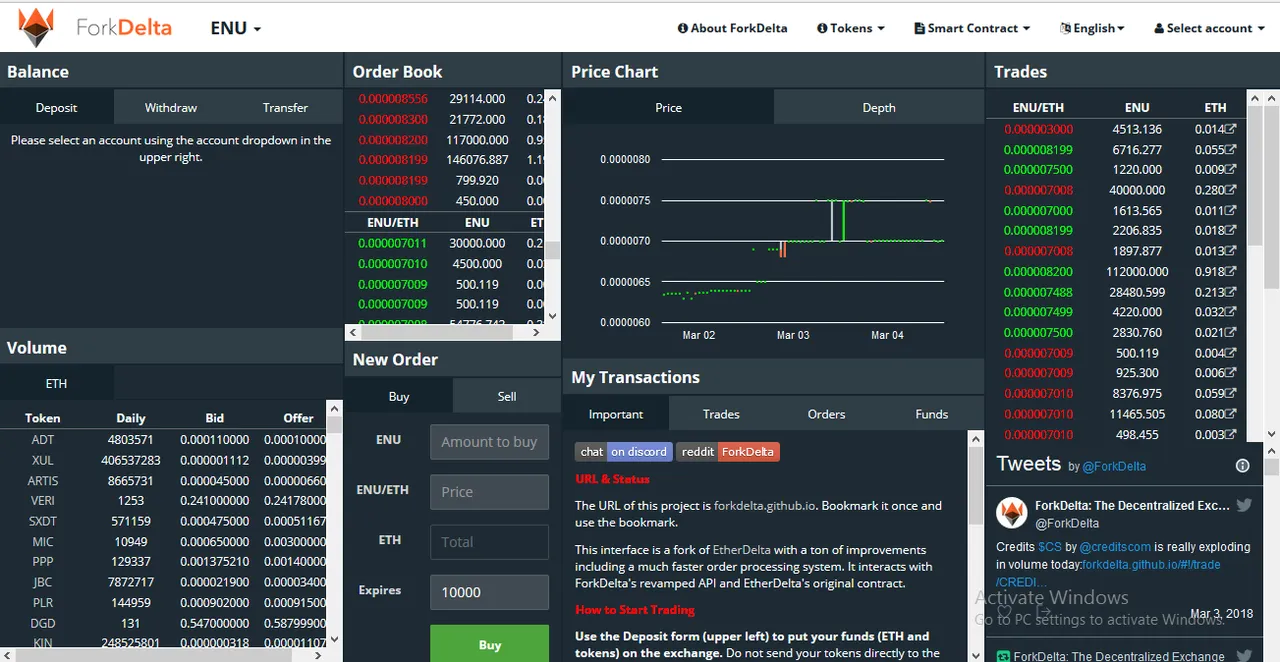This screenshot has height=662, width=1280.
Task: Expand the Tokens menu
Action: [851, 28]
